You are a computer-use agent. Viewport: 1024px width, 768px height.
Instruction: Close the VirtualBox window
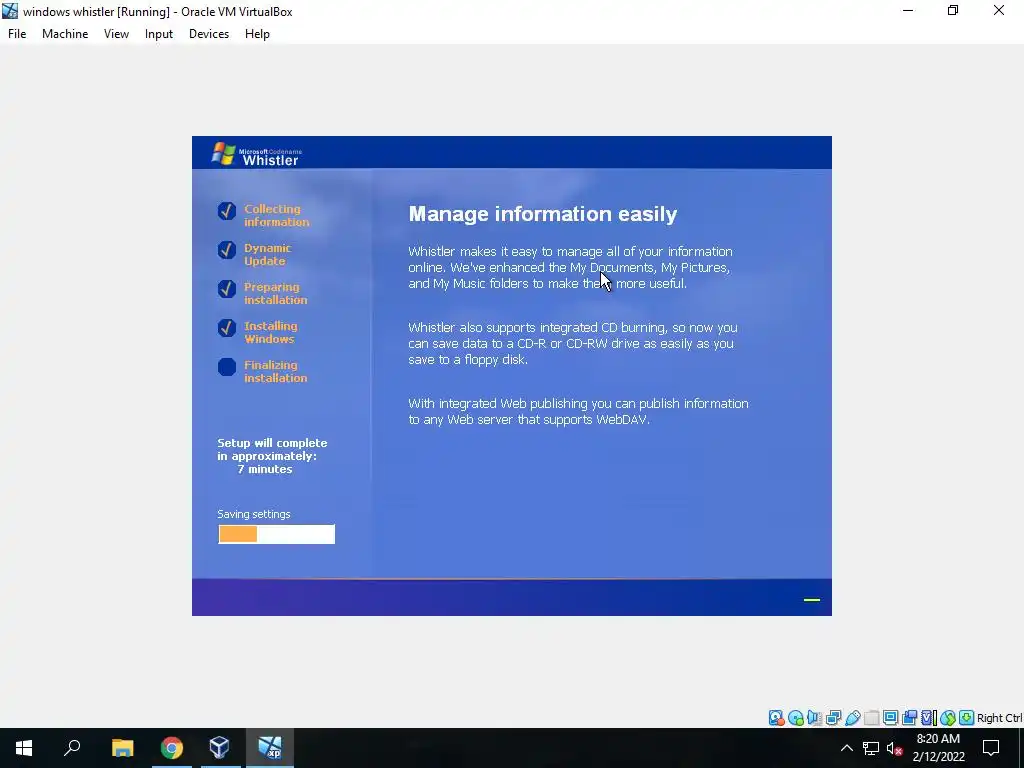999,11
